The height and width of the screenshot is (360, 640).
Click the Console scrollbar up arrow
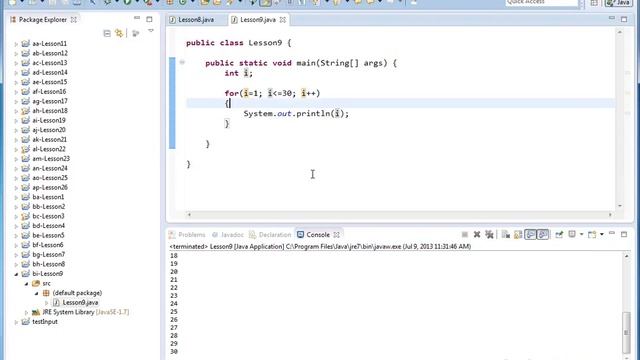tap(626, 256)
